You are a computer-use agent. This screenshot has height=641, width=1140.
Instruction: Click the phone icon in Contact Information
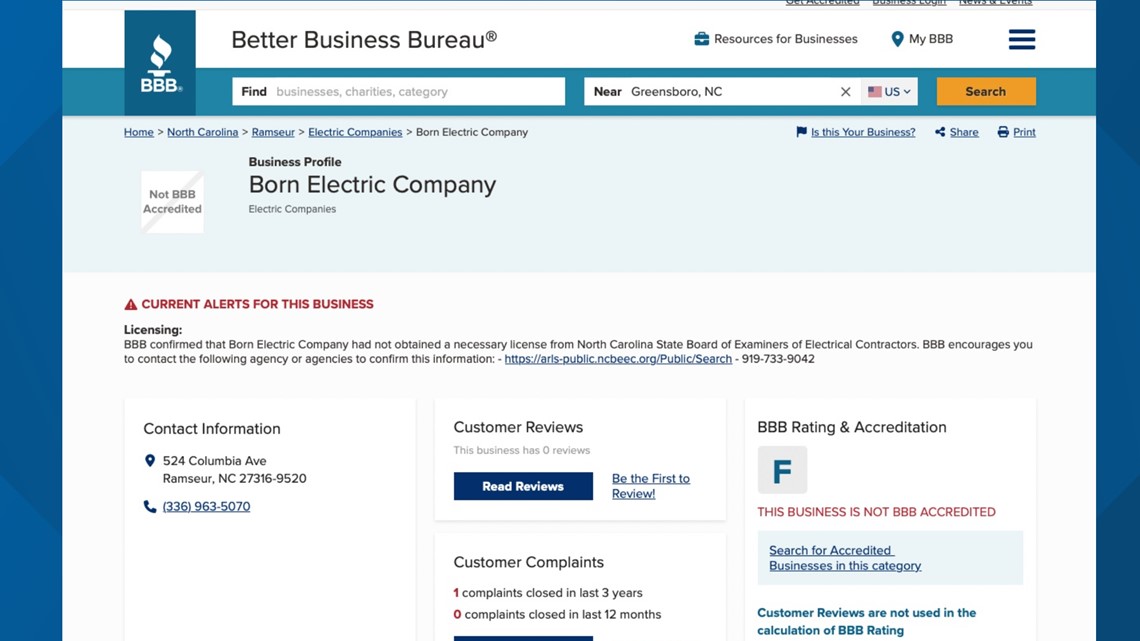click(x=150, y=507)
